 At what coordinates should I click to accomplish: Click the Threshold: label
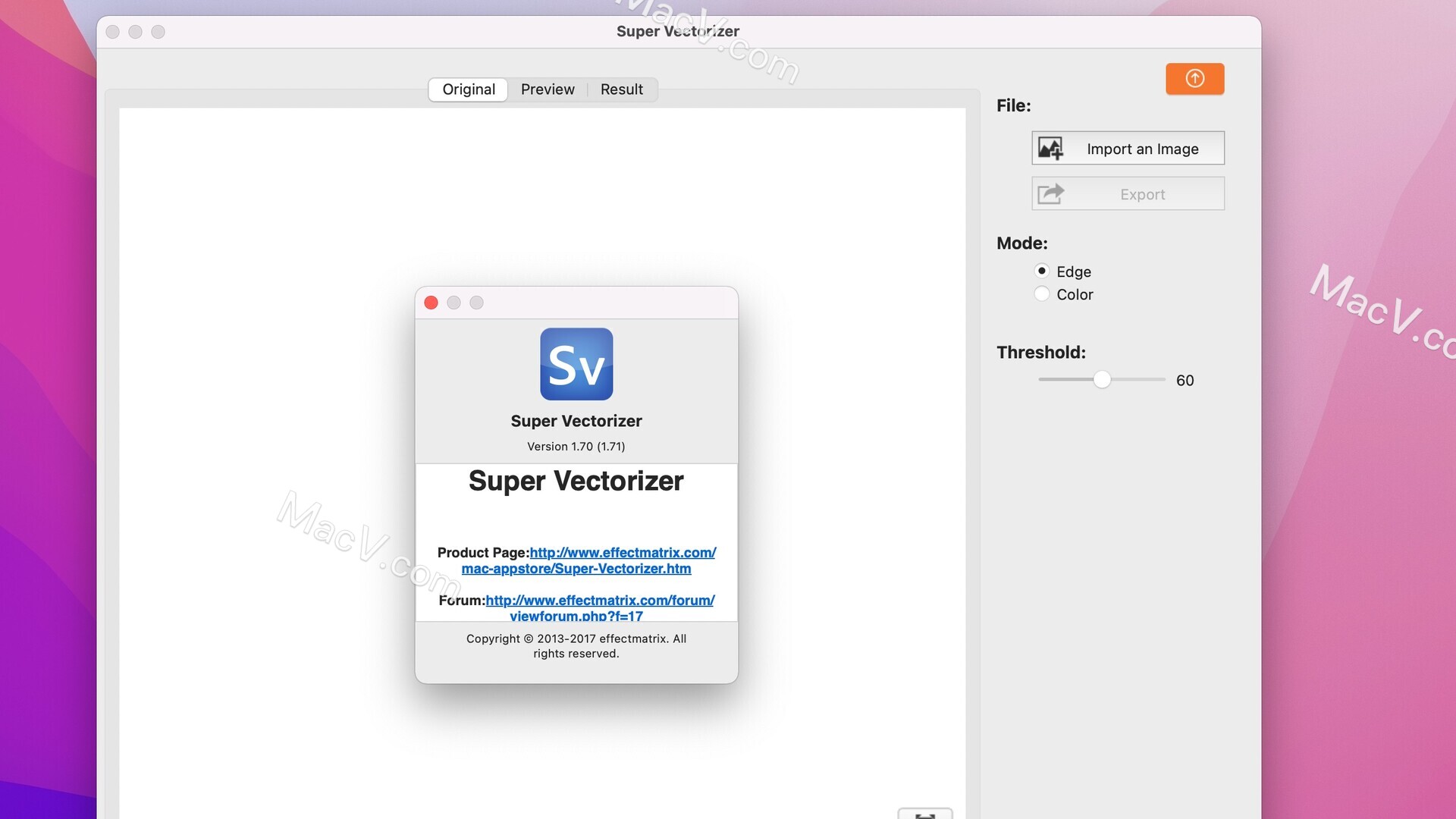click(1041, 353)
